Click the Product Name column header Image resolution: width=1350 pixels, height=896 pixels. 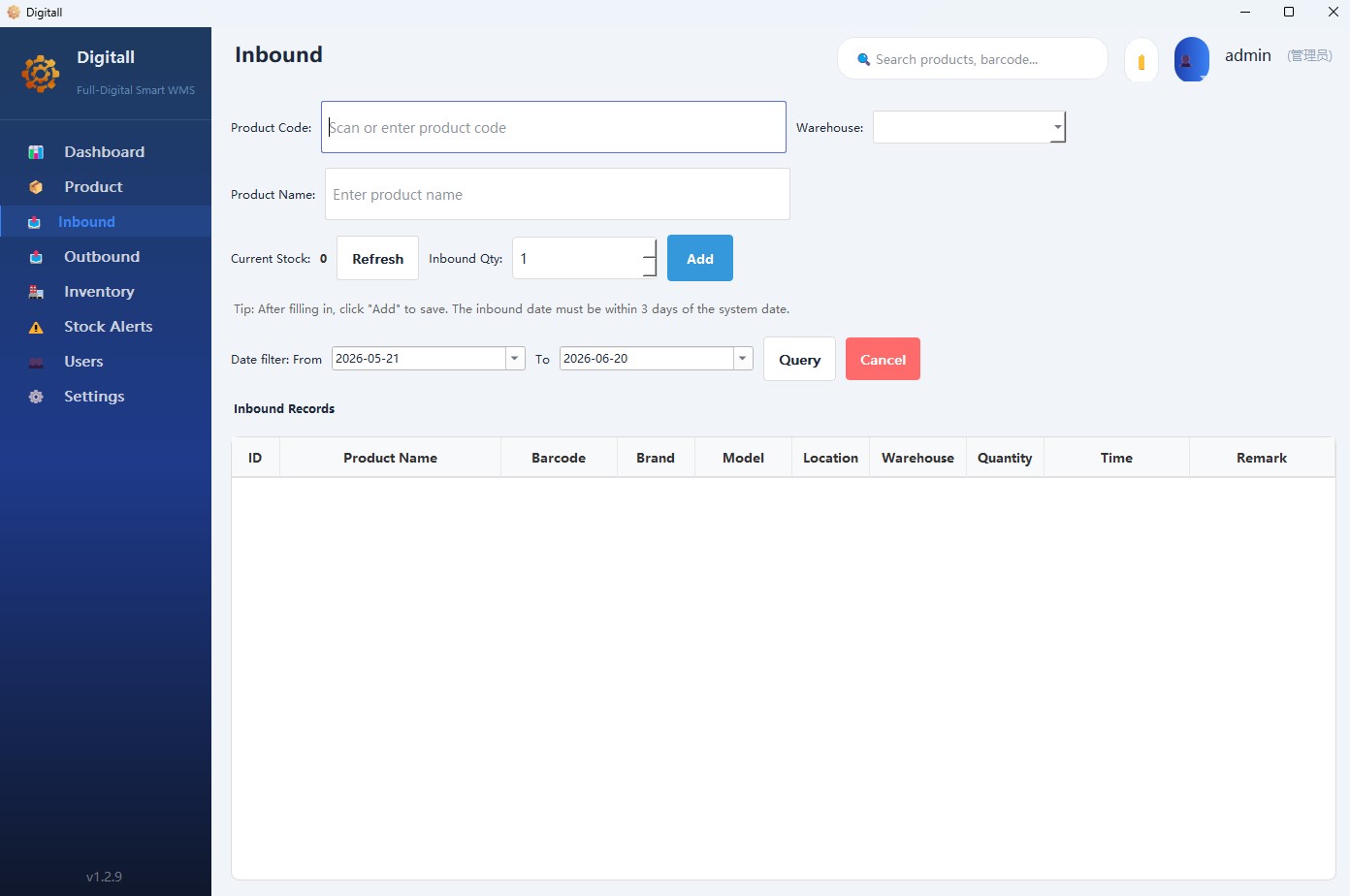[390, 458]
